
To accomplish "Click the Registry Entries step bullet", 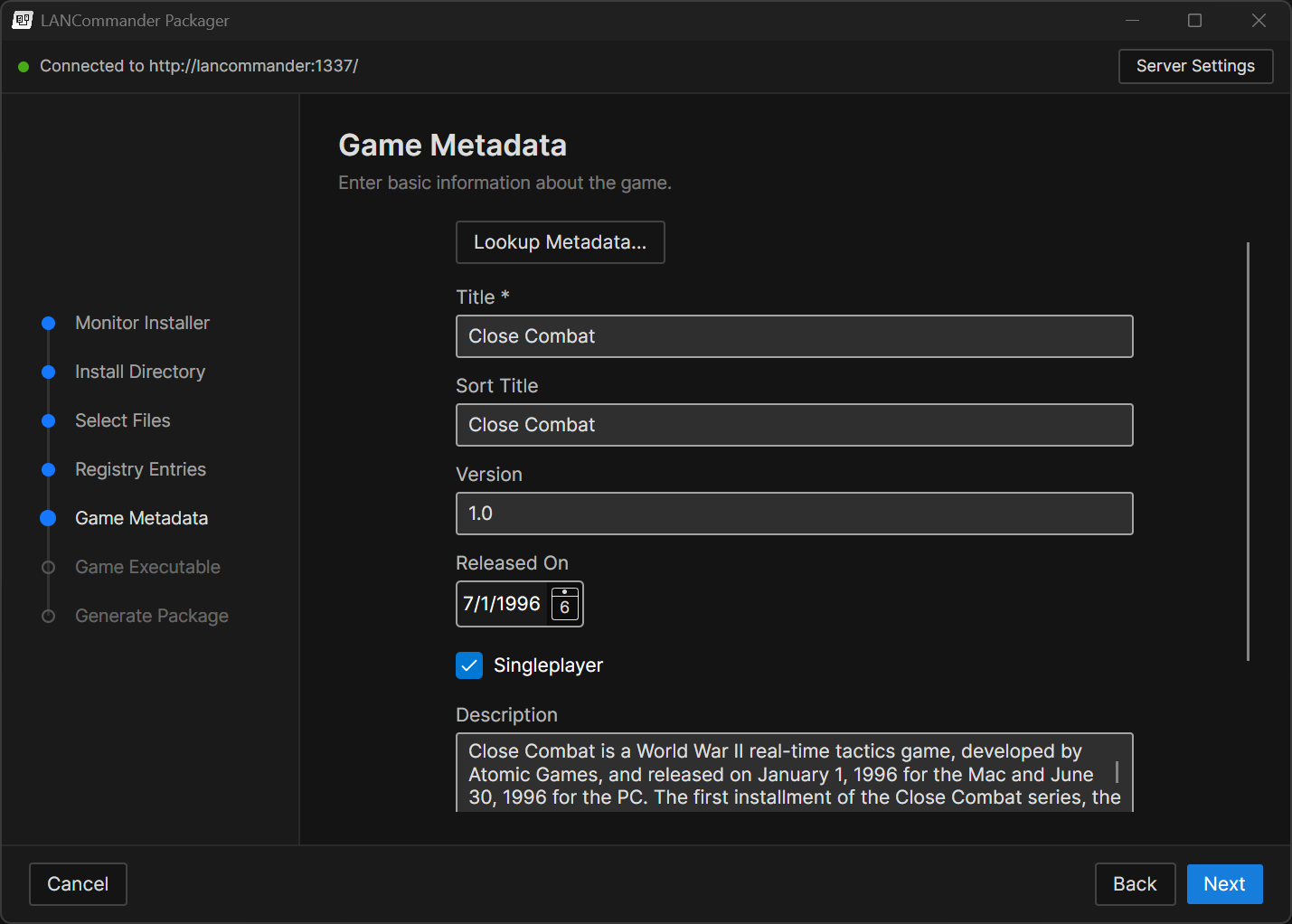I will pyautogui.click(x=49, y=469).
